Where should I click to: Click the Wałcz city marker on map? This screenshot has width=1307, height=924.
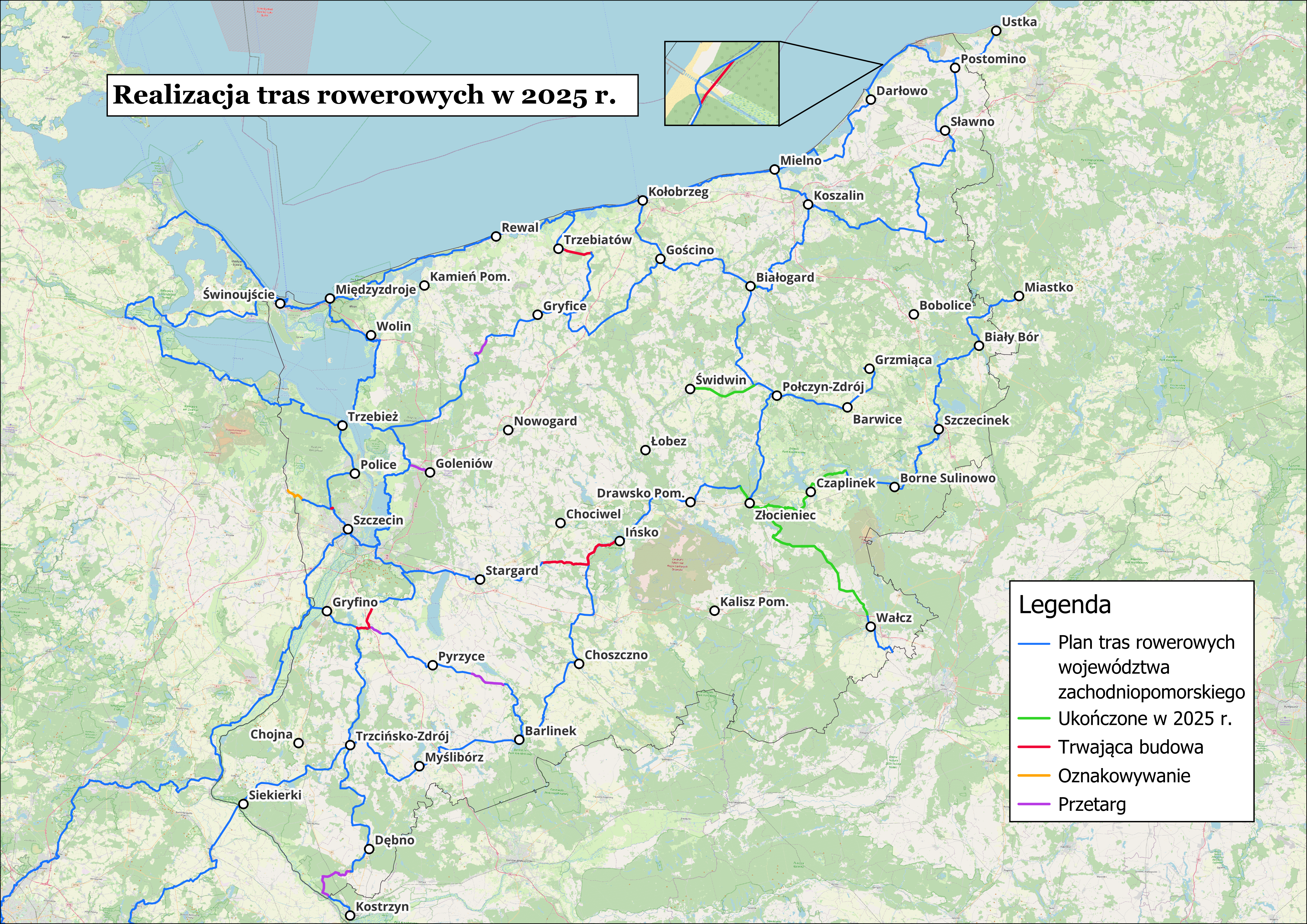click(x=870, y=627)
